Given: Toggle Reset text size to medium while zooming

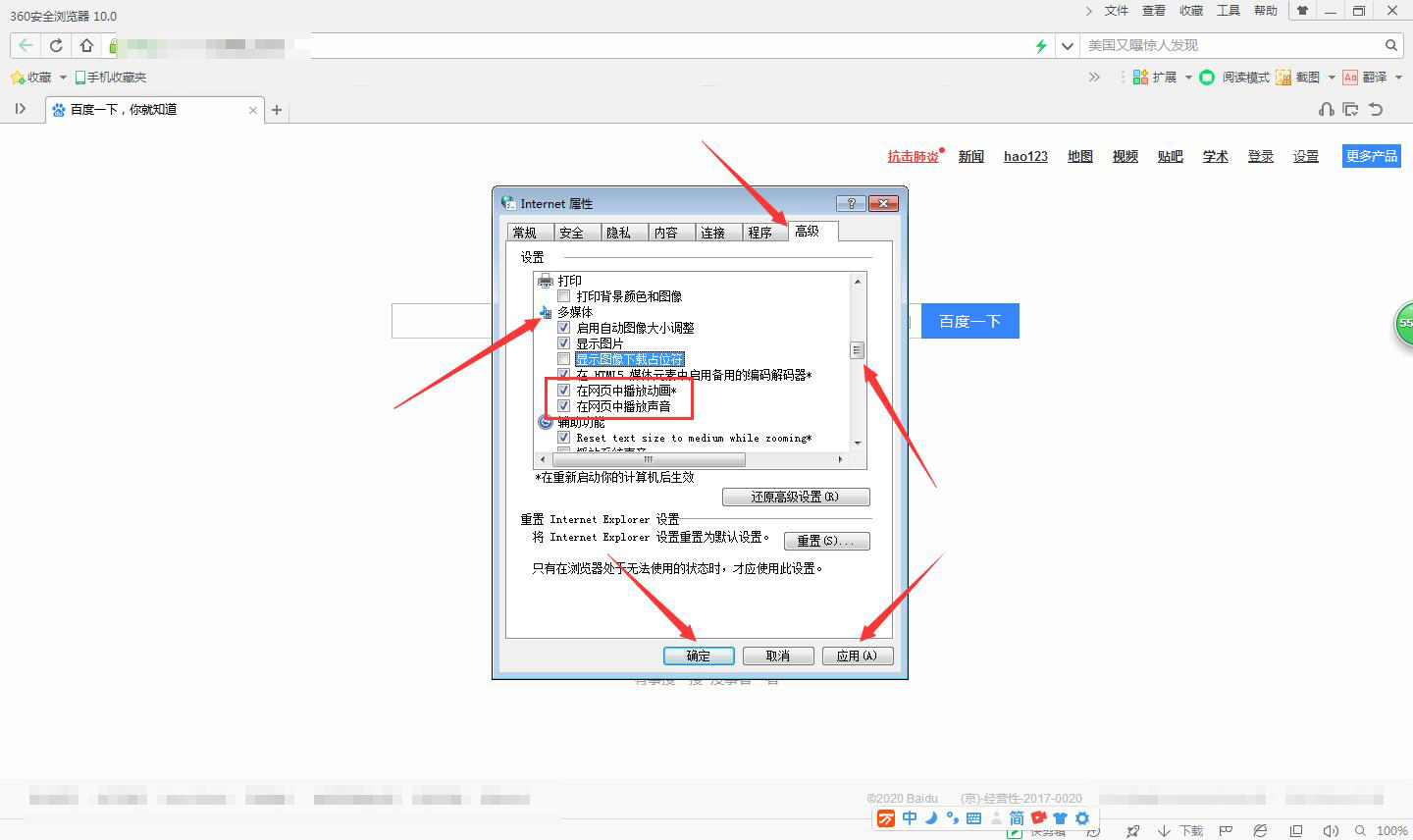Looking at the screenshot, I should 563,438.
